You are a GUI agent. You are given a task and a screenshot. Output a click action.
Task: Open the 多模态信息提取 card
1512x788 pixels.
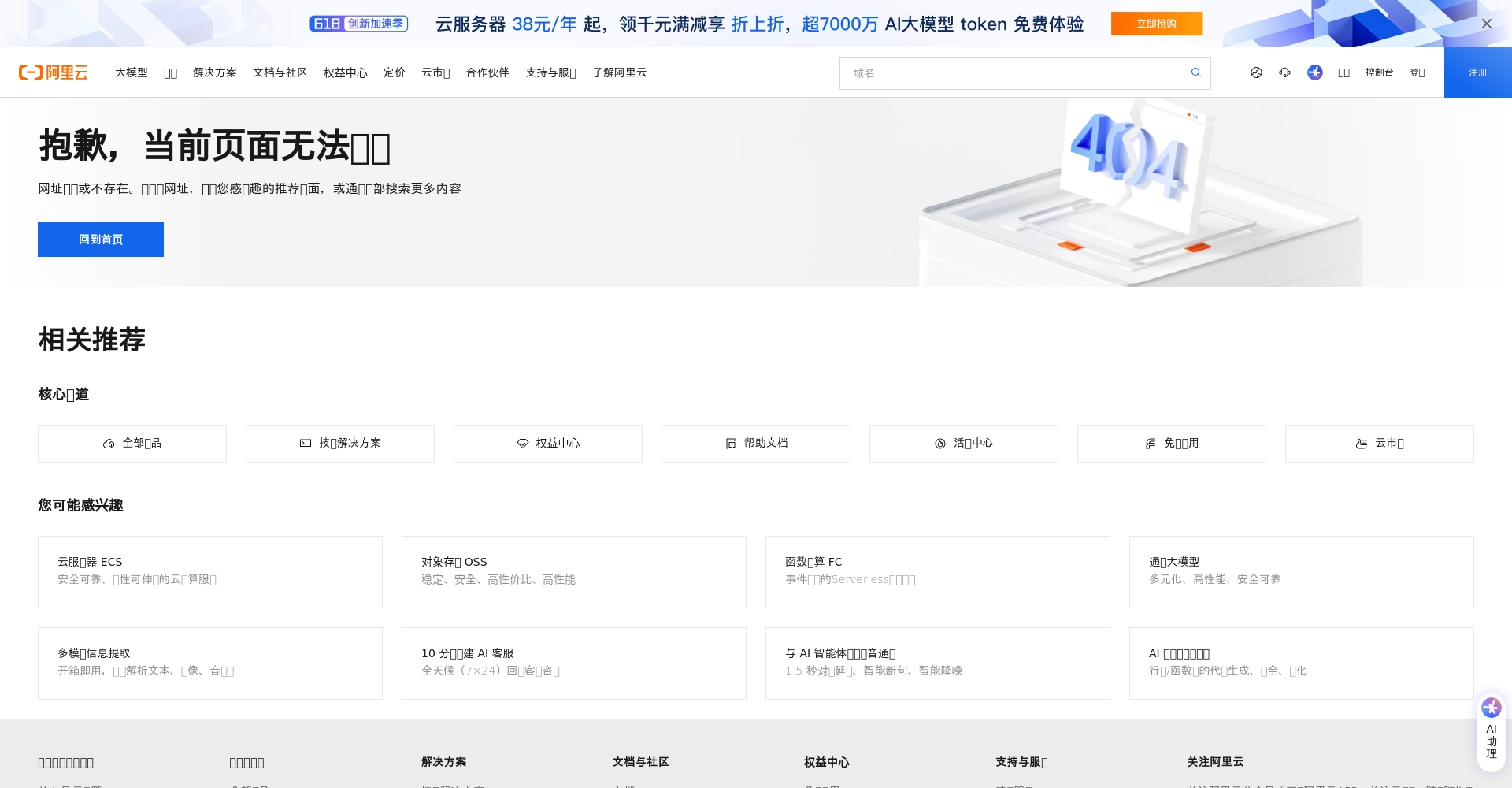210,663
